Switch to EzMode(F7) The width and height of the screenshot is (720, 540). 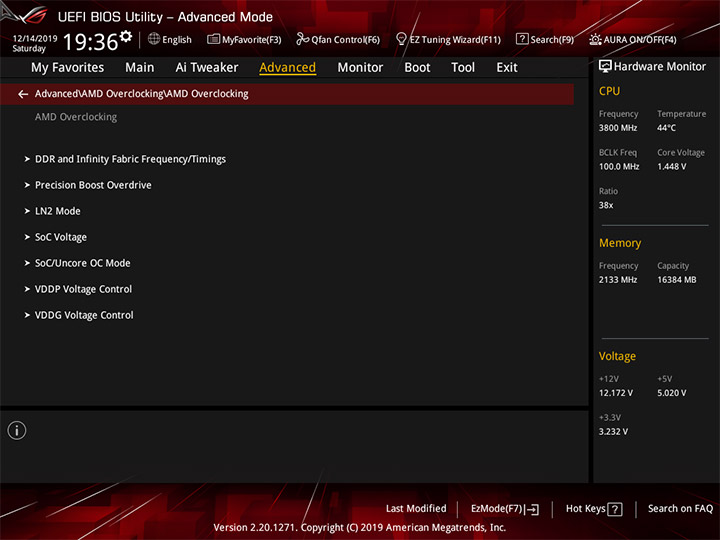[497, 509]
